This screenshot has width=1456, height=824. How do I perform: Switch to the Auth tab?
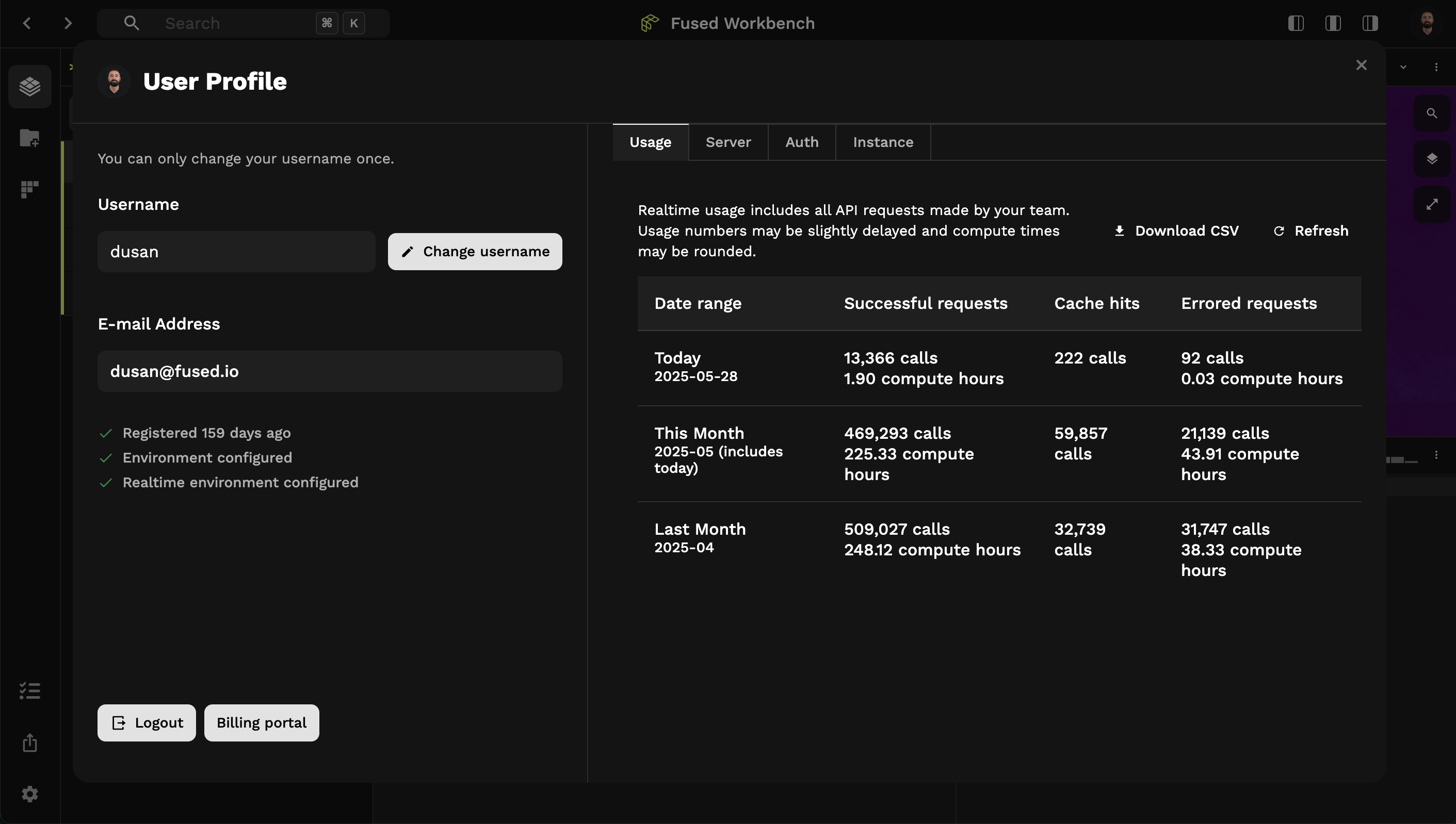pyautogui.click(x=802, y=142)
